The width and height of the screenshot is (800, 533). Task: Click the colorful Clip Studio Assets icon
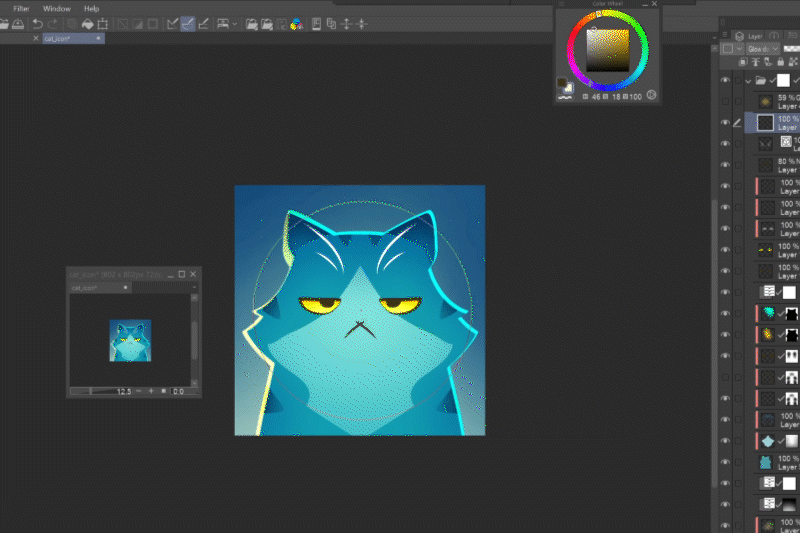[296, 23]
